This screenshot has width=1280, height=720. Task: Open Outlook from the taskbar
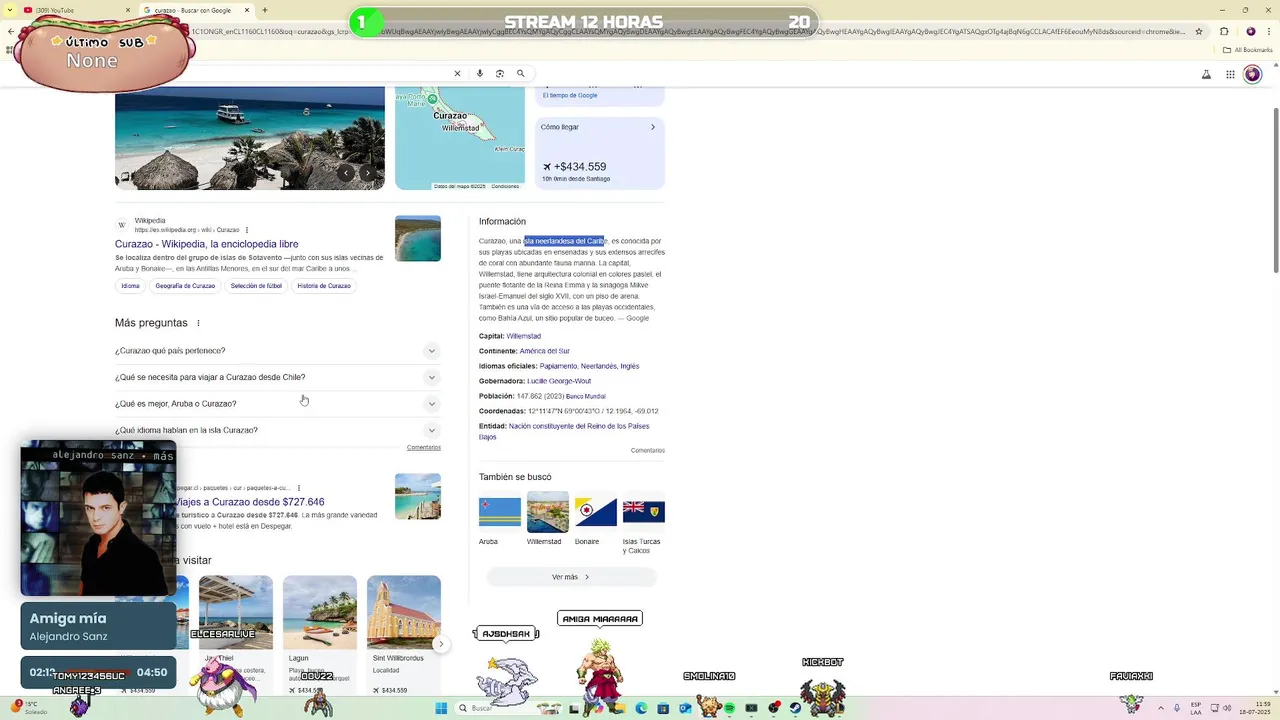tap(685, 708)
